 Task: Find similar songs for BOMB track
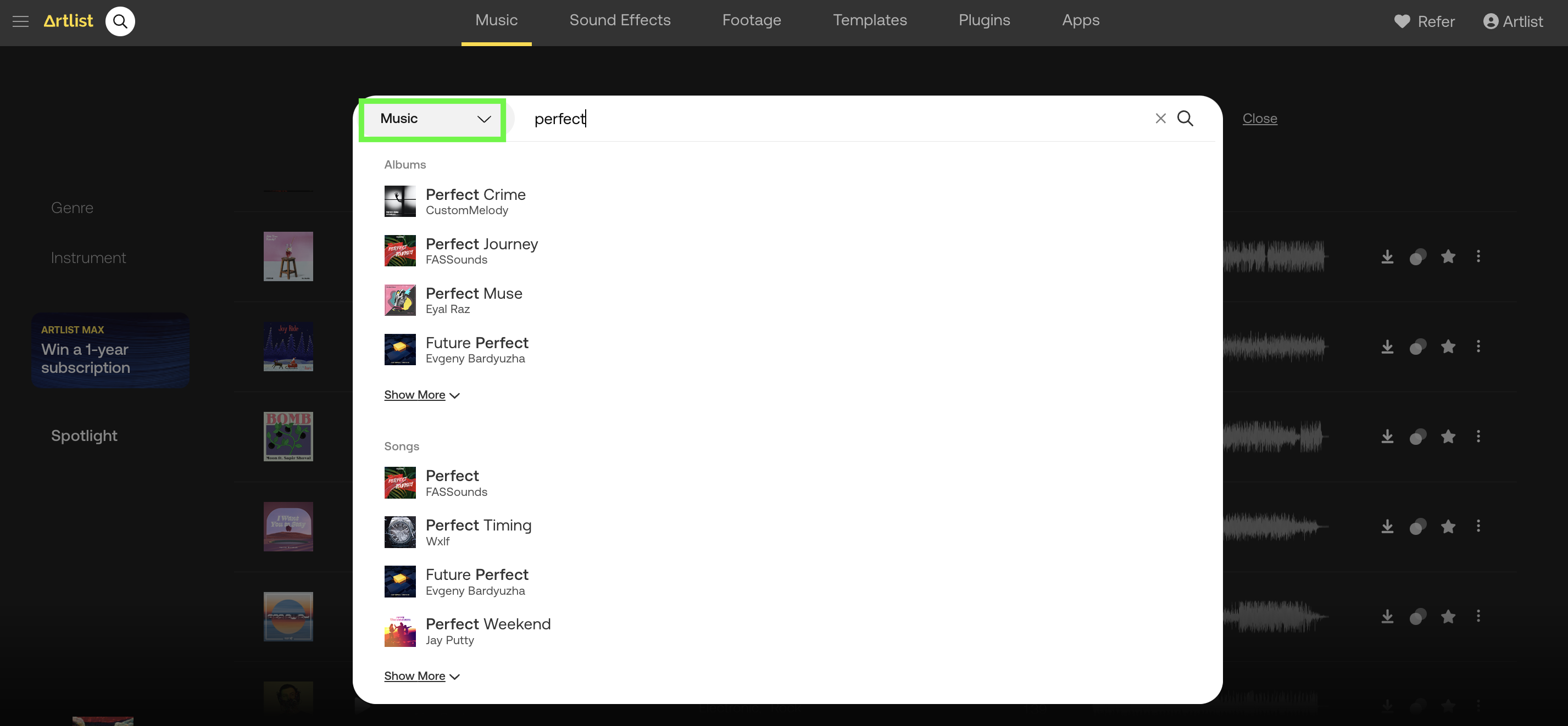1417,437
